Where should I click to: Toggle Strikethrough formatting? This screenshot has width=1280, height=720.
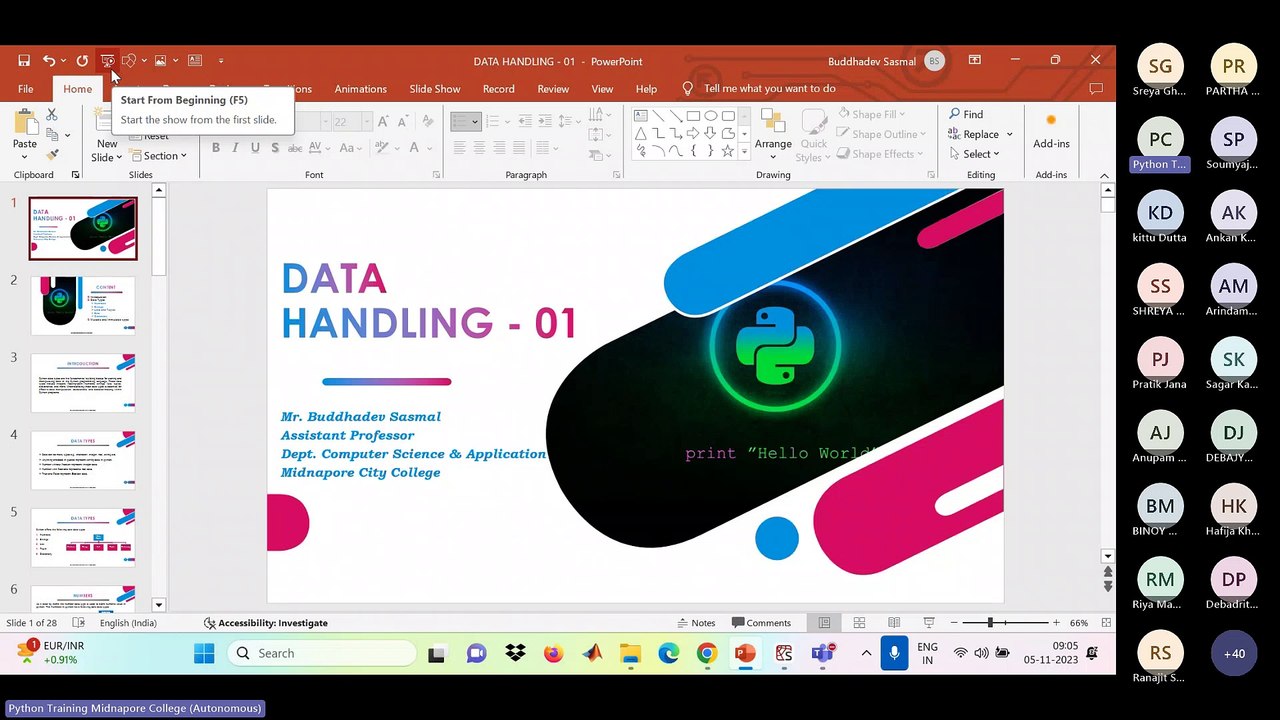click(297, 148)
